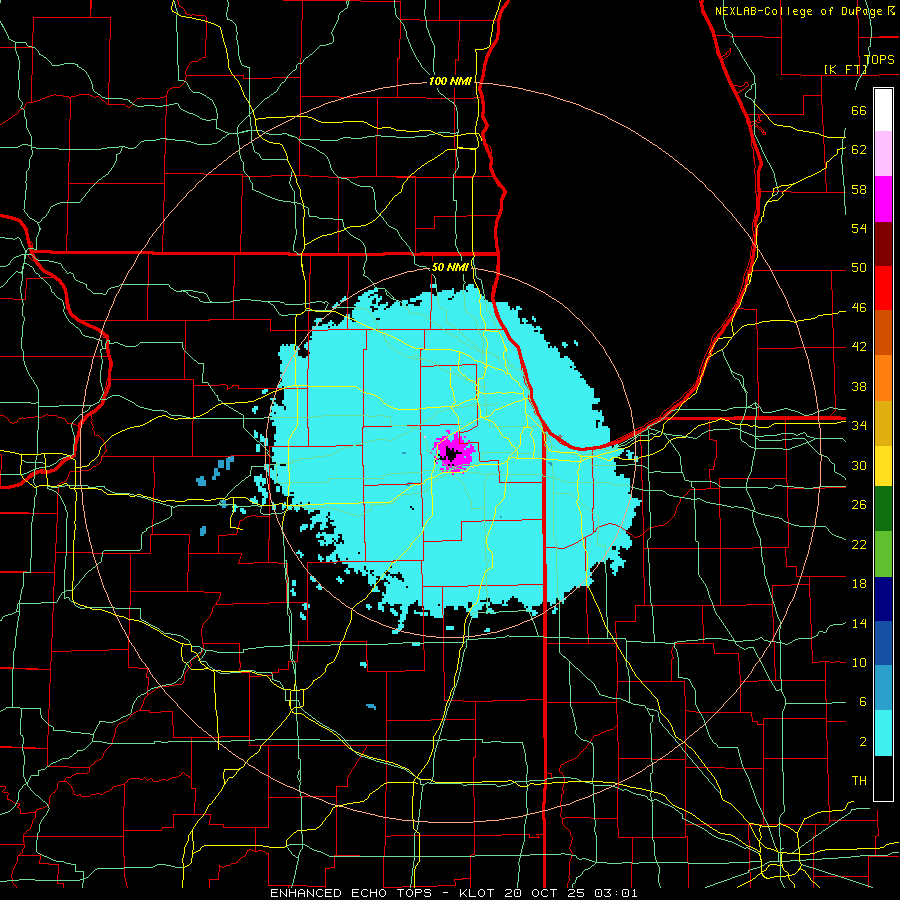Click the "20 OCT 25" date text
Image resolution: width=900 pixels, height=900 pixels.
point(546,893)
